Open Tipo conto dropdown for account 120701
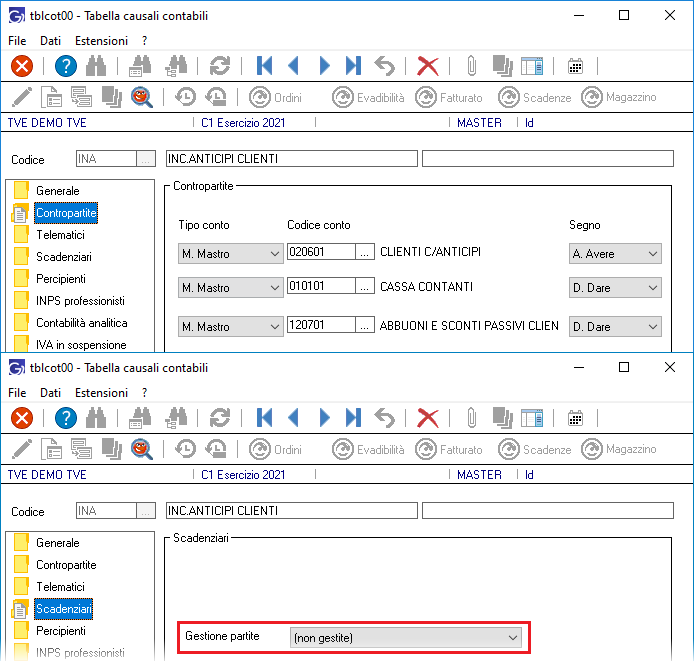694x661 pixels. click(231, 327)
